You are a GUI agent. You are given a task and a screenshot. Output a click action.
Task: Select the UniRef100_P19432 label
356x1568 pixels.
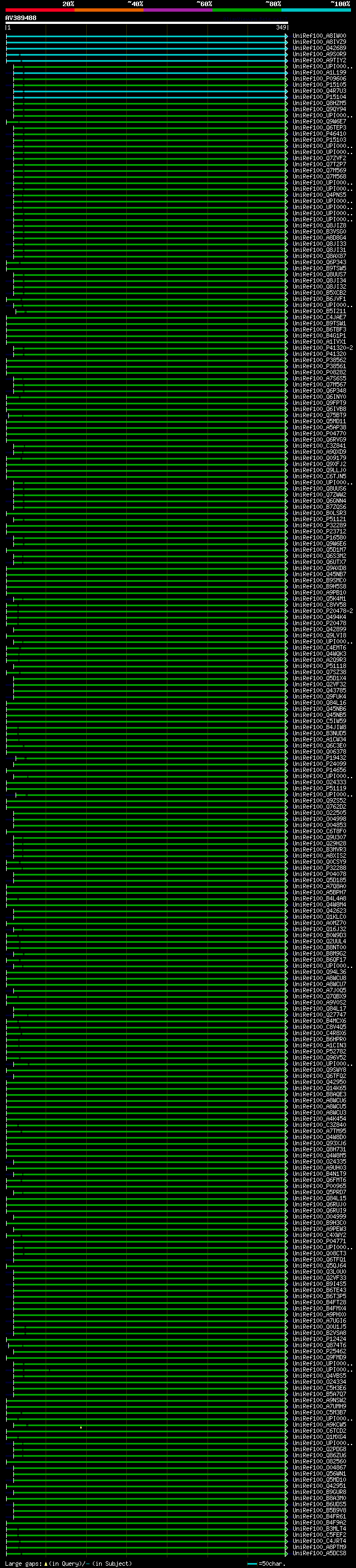click(x=319, y=758)
